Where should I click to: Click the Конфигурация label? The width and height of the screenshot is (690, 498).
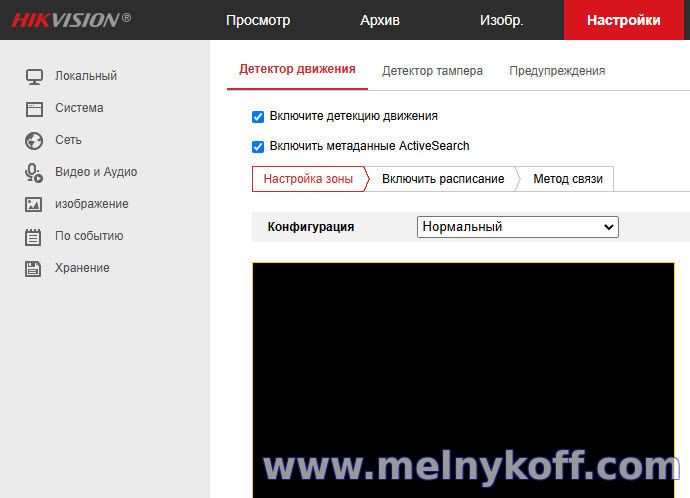[x=311, y=227]
